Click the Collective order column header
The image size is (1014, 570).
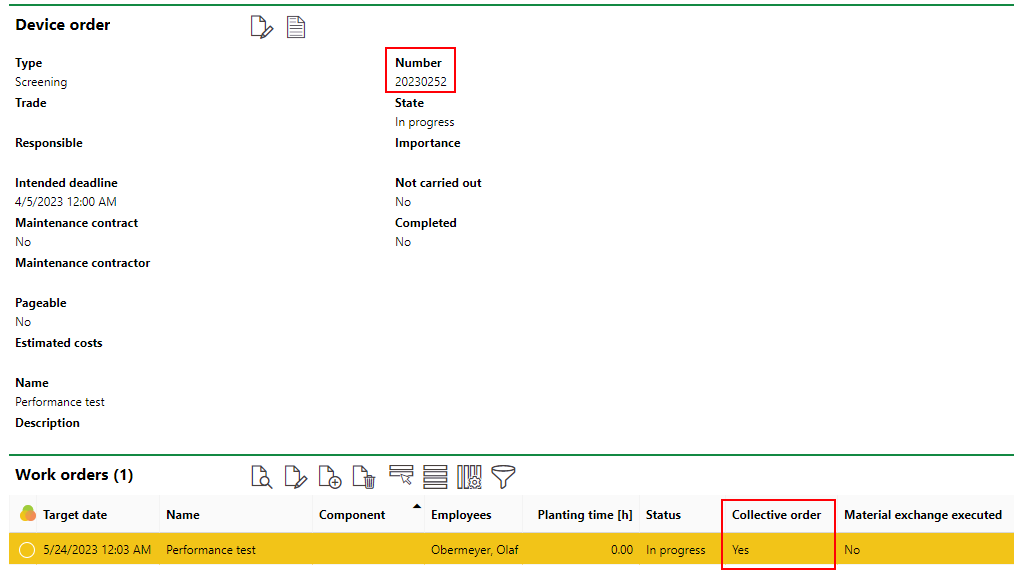click(776, 515)
